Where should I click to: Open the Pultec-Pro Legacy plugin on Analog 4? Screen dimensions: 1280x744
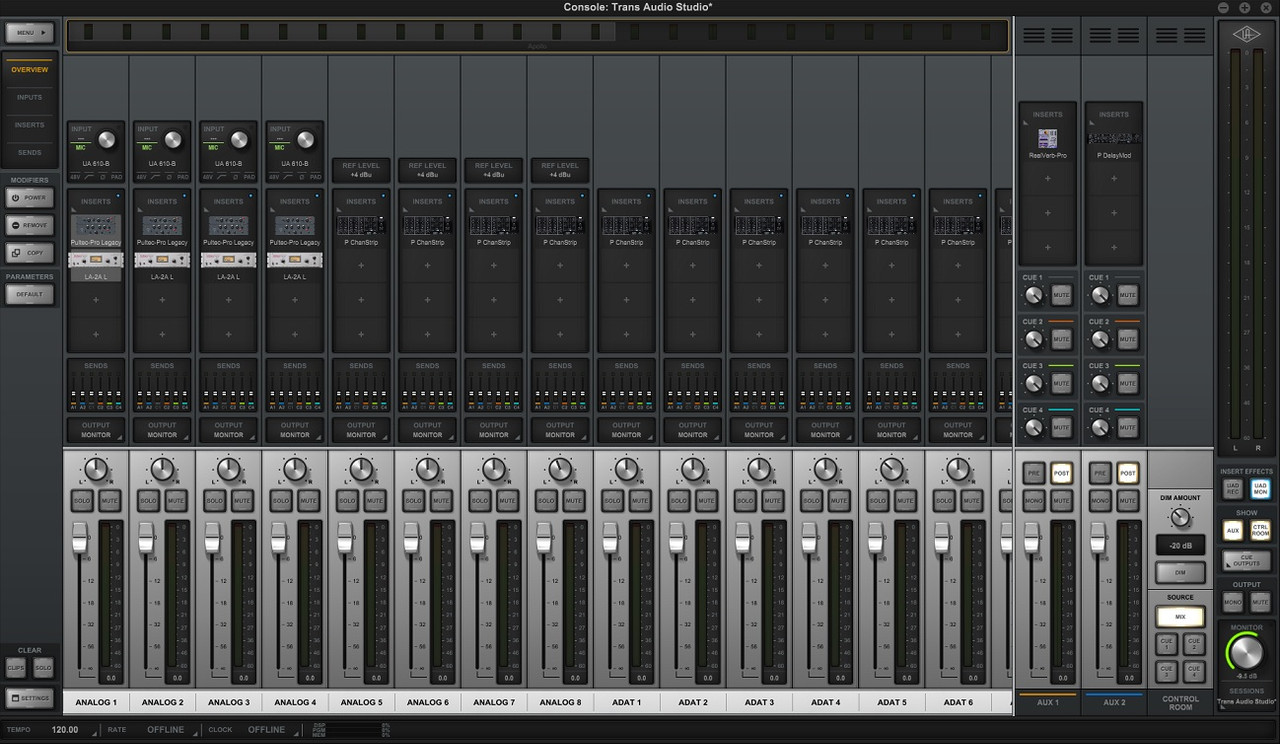coord(295,225)
